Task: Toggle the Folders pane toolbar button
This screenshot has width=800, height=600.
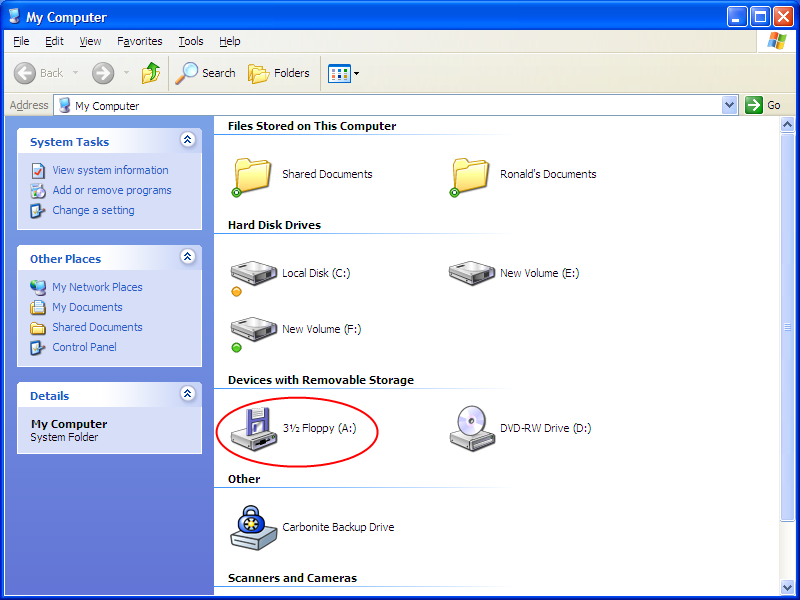Action: [x=279, y=73]
